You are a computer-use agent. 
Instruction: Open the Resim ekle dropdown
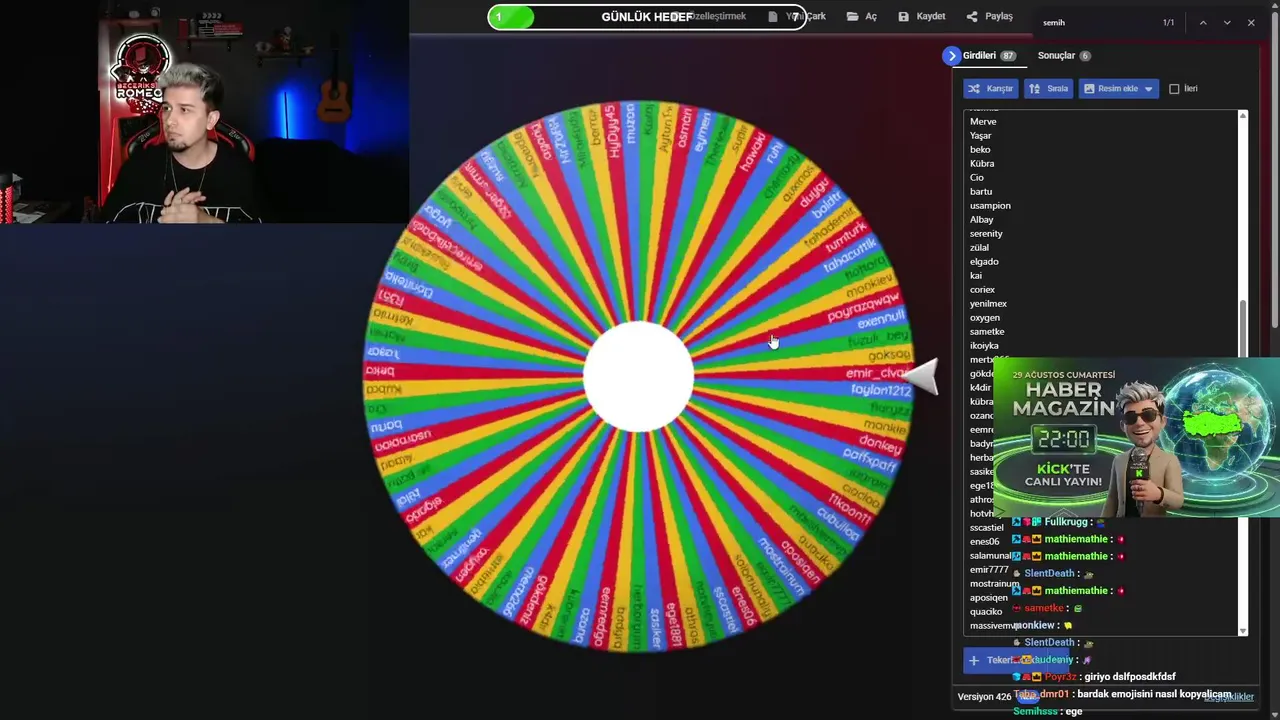click(x=1118, y=88)
